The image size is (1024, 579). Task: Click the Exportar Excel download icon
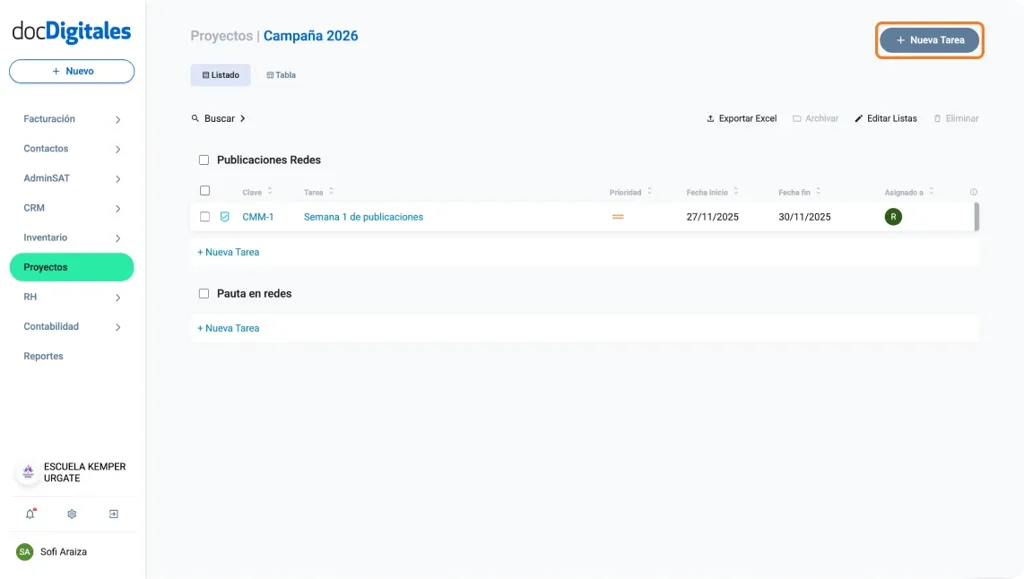click(x=709, y=118)
